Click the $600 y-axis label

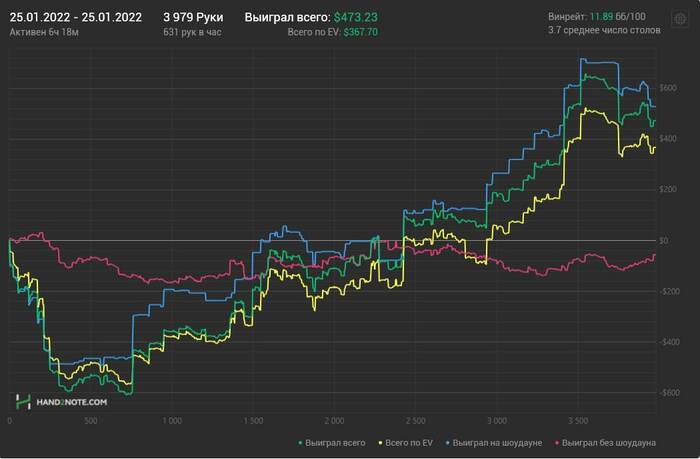tap(667, 88)
